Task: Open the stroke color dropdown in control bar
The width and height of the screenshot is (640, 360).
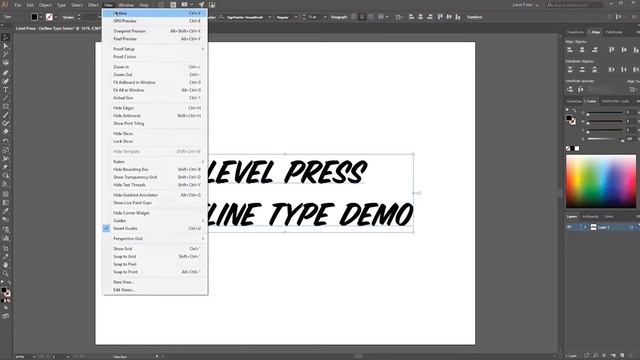Action: click(x=56, y=17)
